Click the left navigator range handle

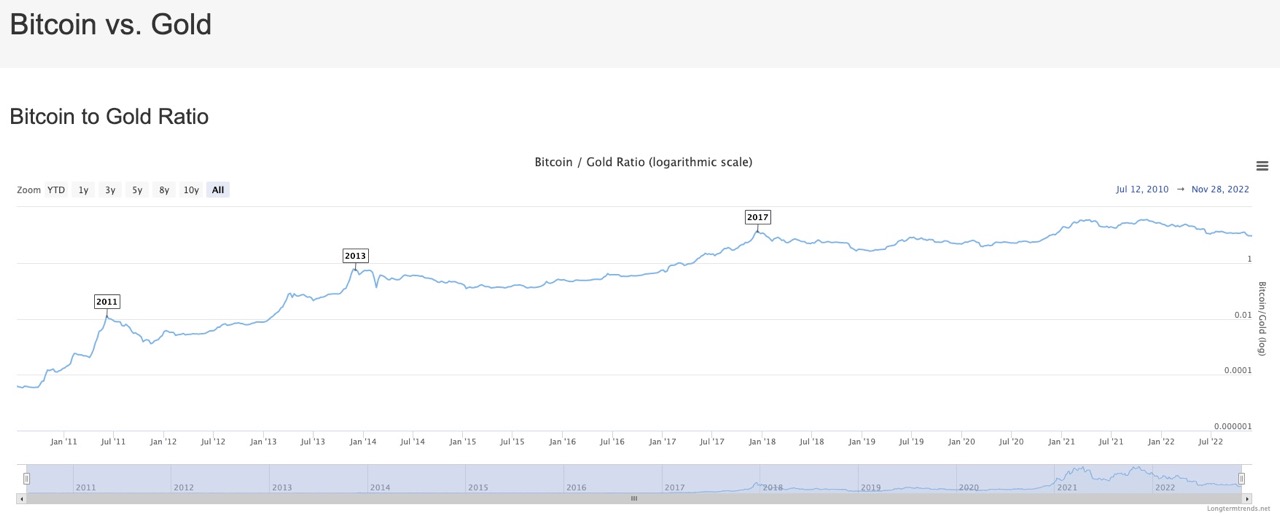[27, 479]
